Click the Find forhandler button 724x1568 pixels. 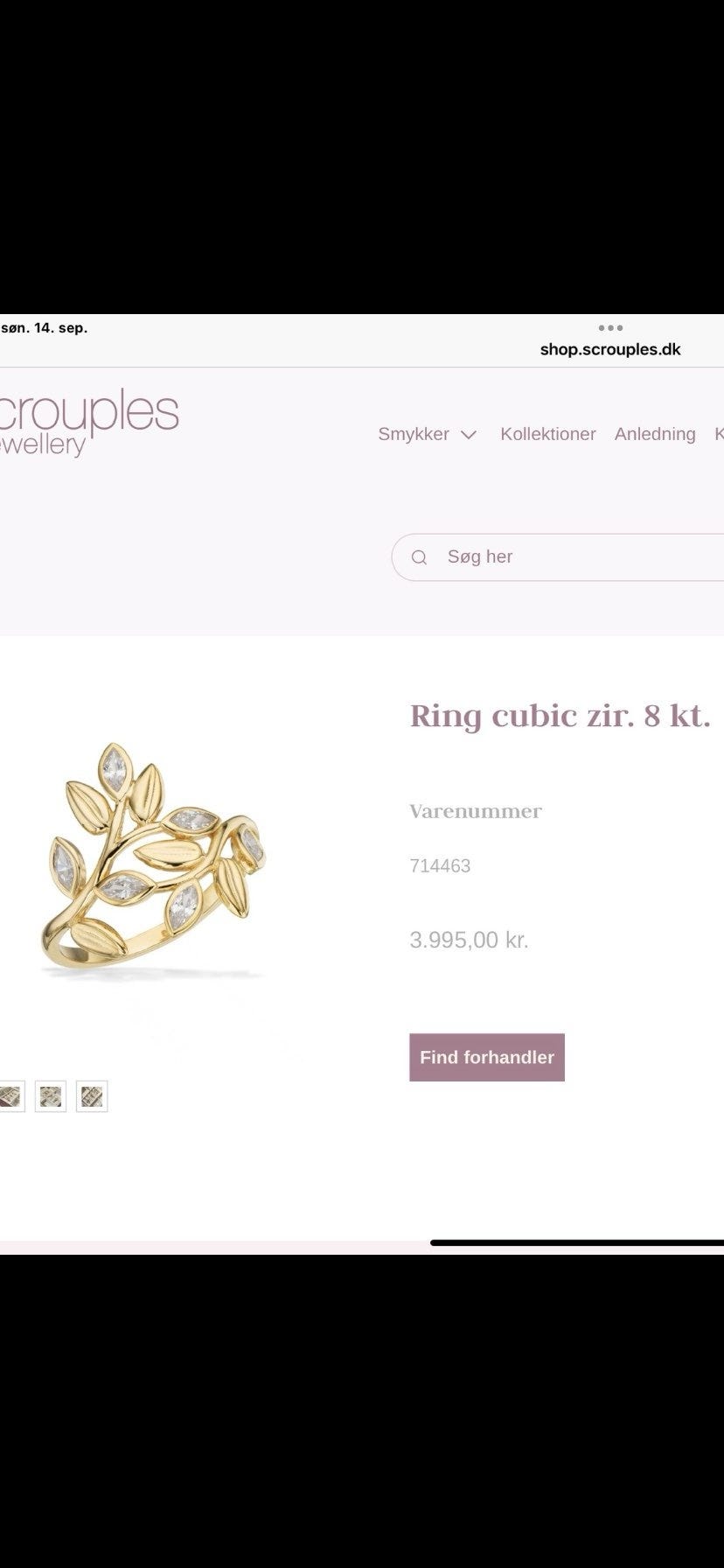coord(487,1057)
